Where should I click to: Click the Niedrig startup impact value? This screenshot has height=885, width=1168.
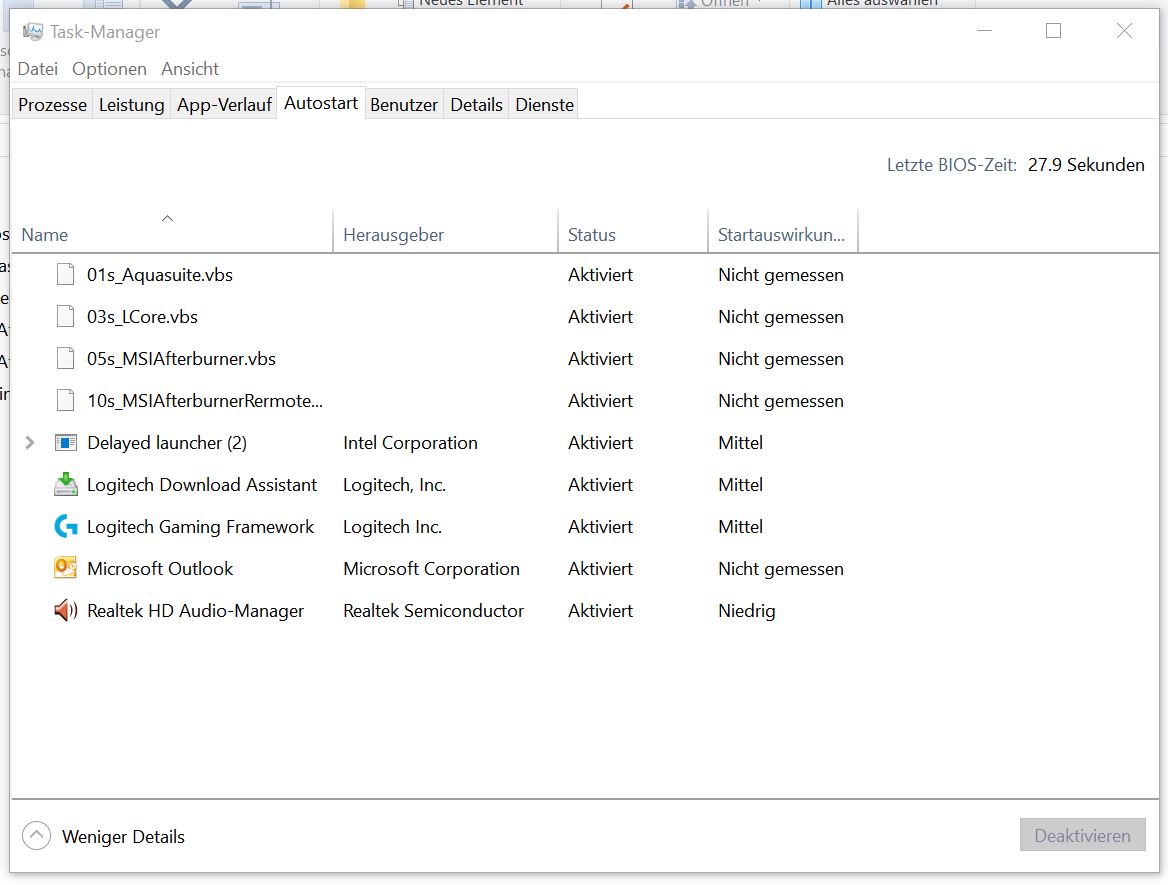(746, 611)
